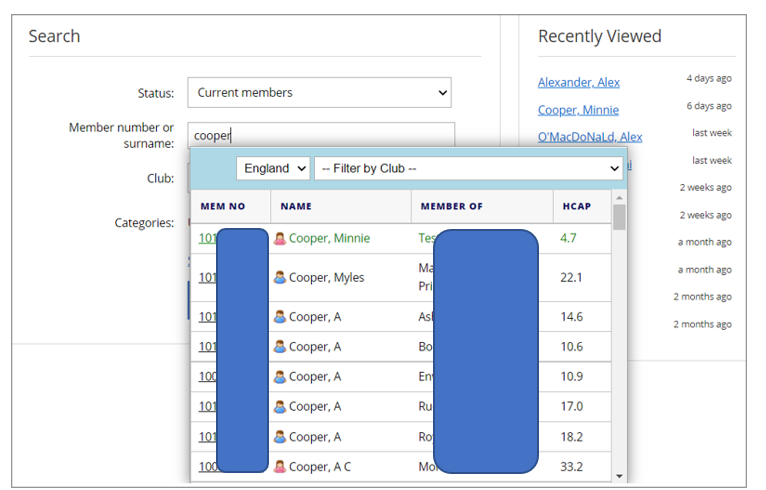Click the member icon in the 10.9 handicap row

[279, 377]
